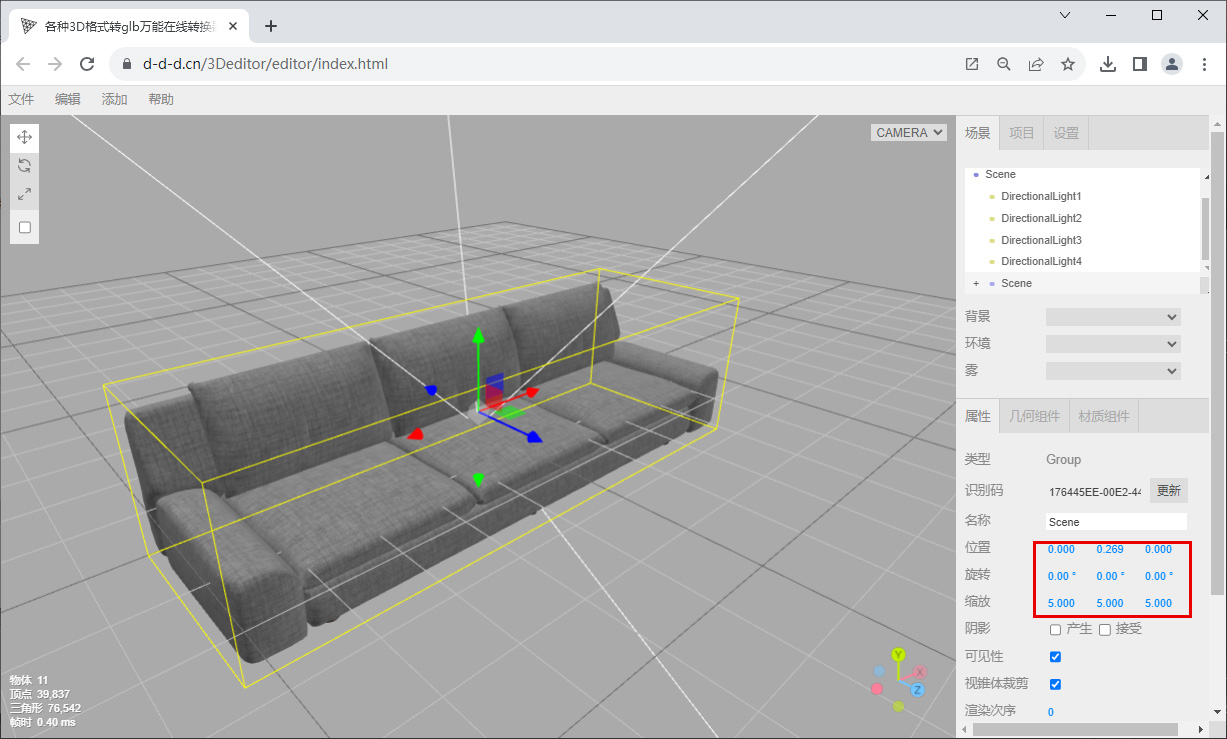Open page in app icon in address bar
The height and width of the screenshot is (739, 1227).
(x=972, y=64)
